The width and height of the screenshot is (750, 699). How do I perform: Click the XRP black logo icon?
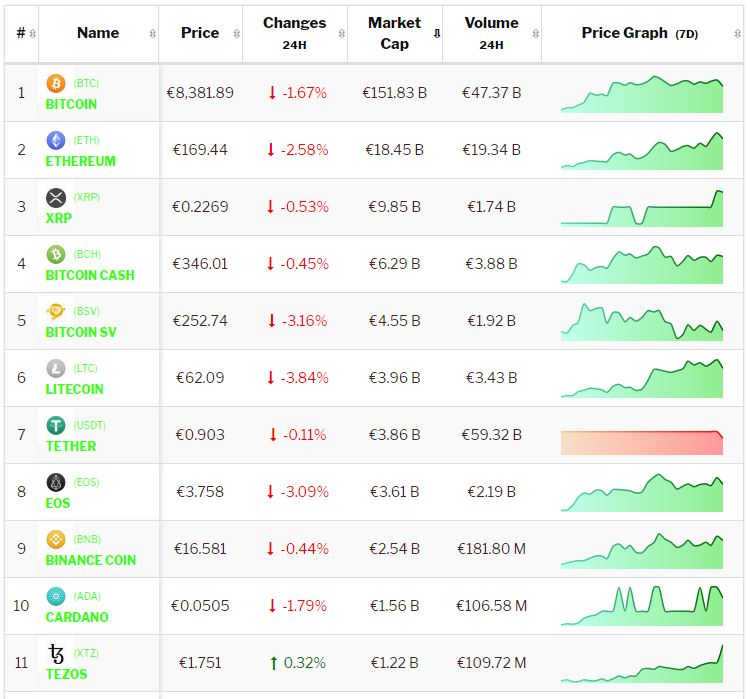coord(56,198)
